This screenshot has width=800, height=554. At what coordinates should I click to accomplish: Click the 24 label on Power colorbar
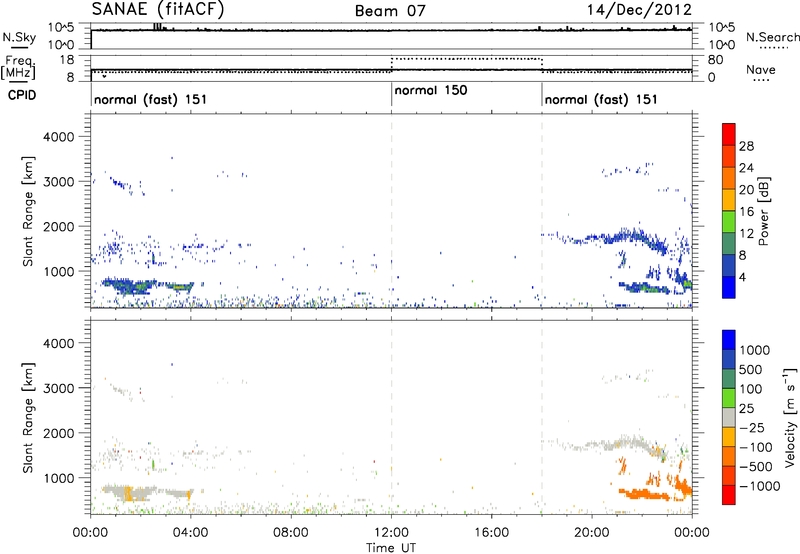pos(746,168)
